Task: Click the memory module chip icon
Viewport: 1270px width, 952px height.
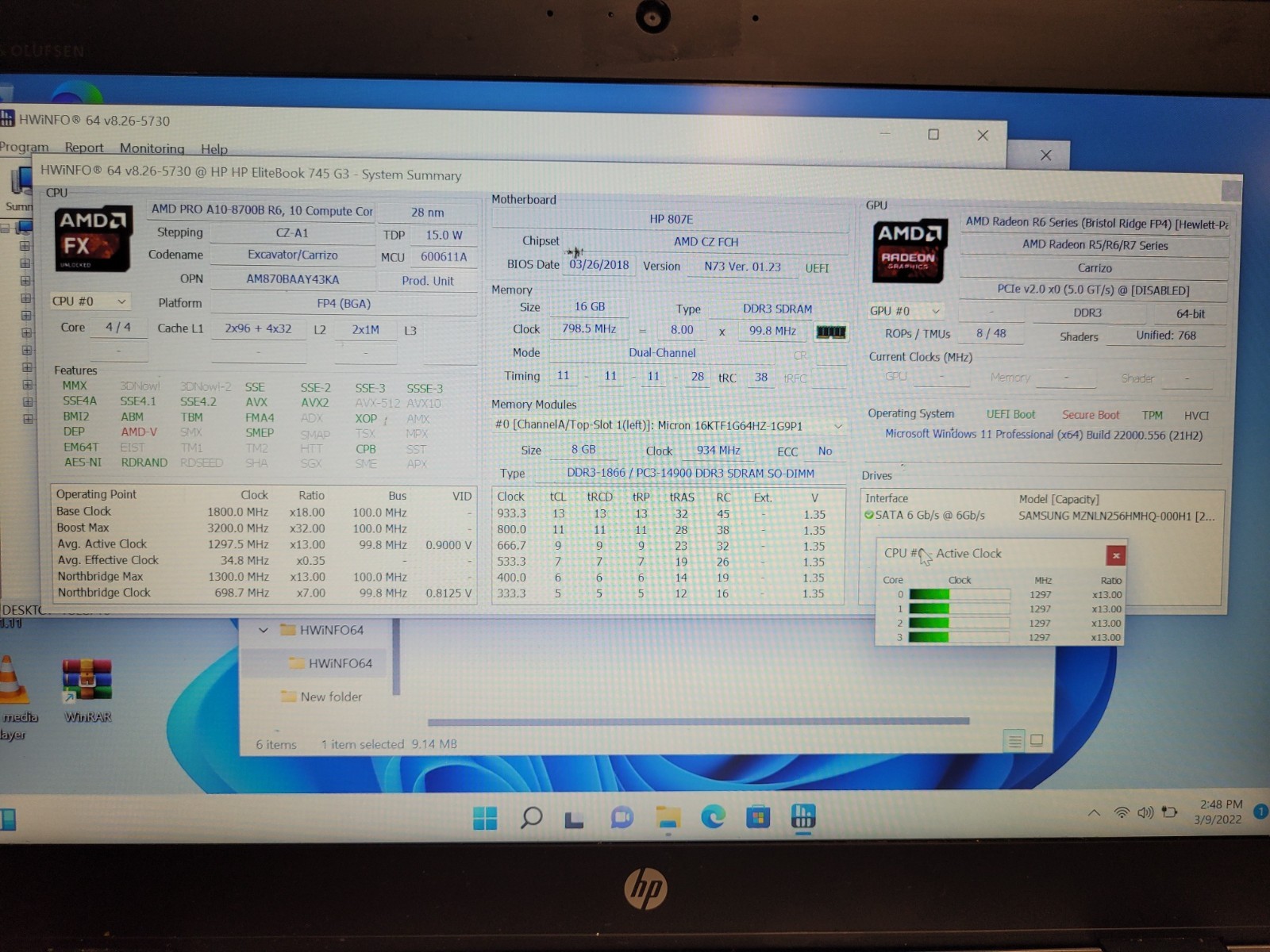Action: click(x=831, y=332)
